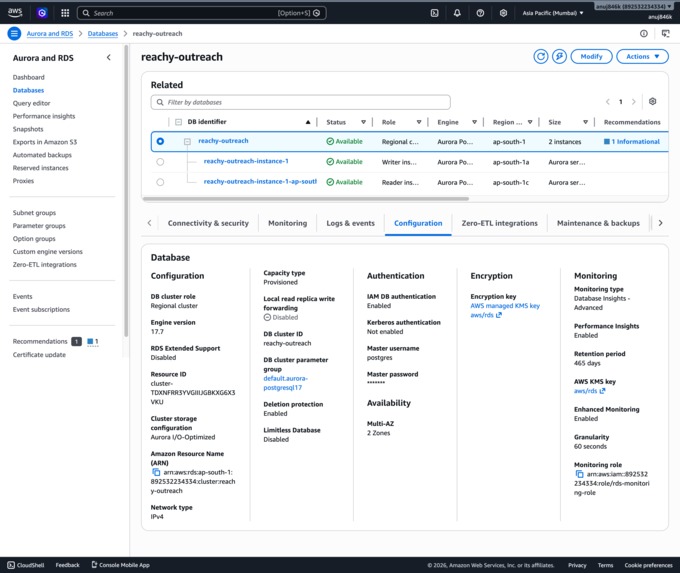Open the account menu dropdown
Screen dimensions: 680x573
(634, 7)
